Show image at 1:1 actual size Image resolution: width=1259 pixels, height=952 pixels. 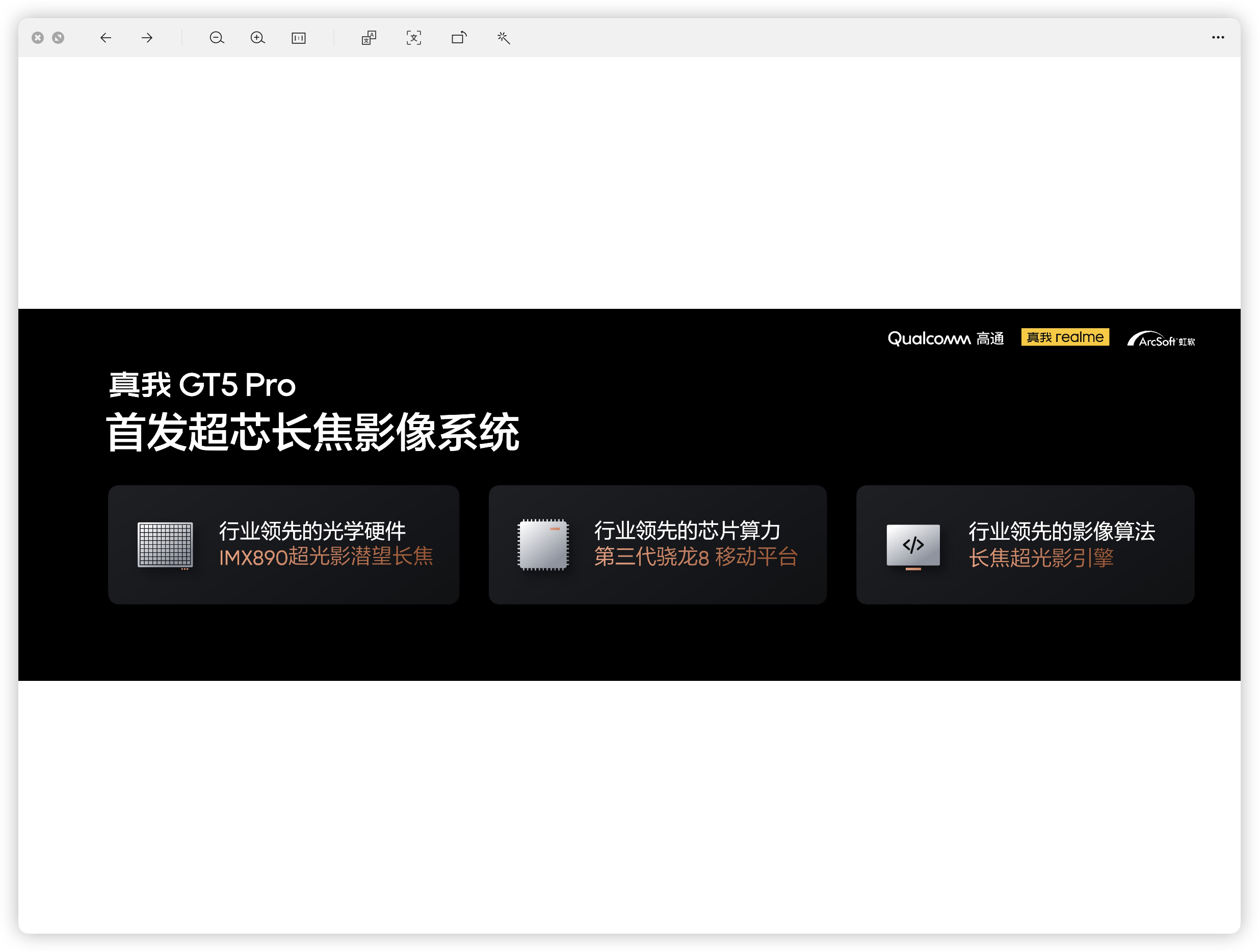click(x=299, y=38)
